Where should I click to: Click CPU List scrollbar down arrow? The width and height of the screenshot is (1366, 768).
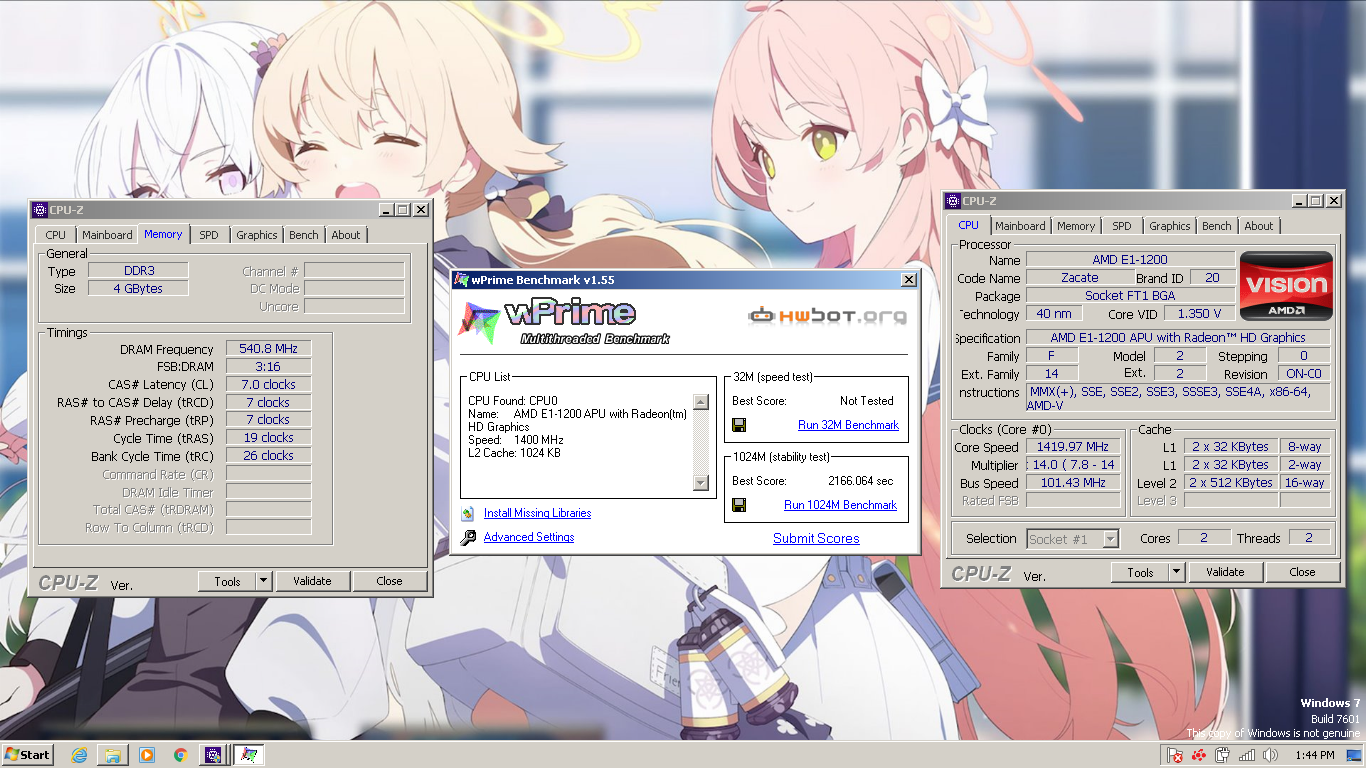701,483
